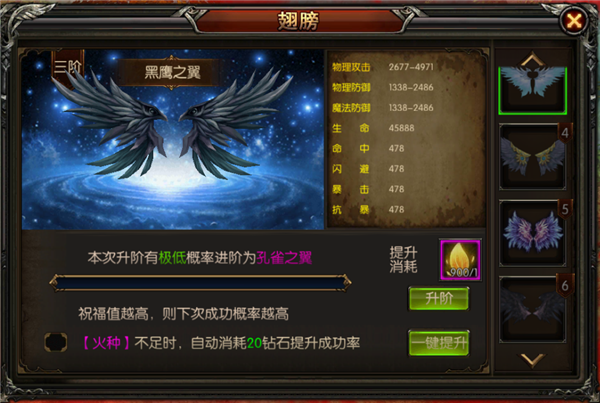600x403 pixels.
Task: Click the 火种 flame item icon
Action: point(460,260)
